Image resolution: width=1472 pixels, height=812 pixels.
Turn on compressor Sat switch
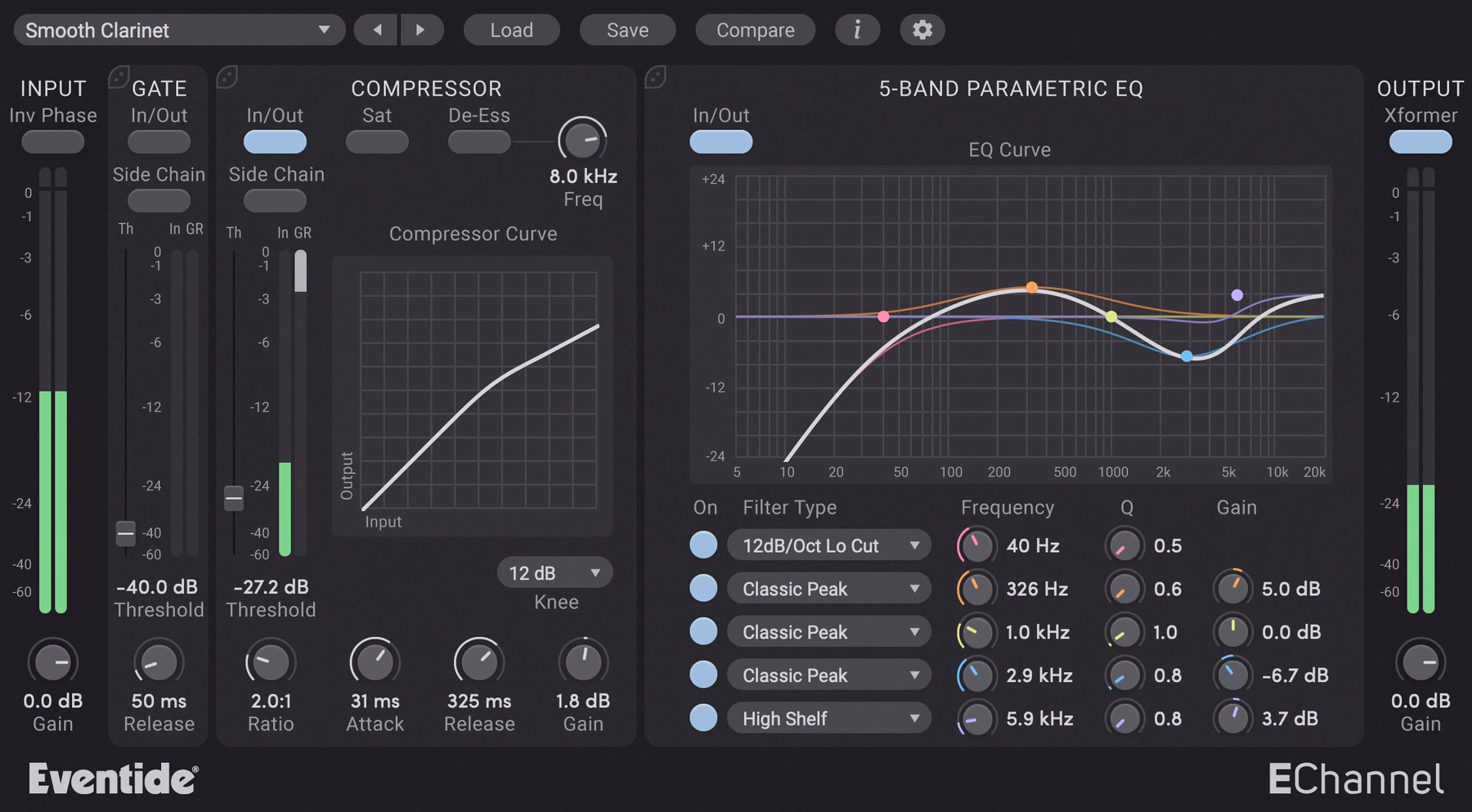click(x=377, y=141)
